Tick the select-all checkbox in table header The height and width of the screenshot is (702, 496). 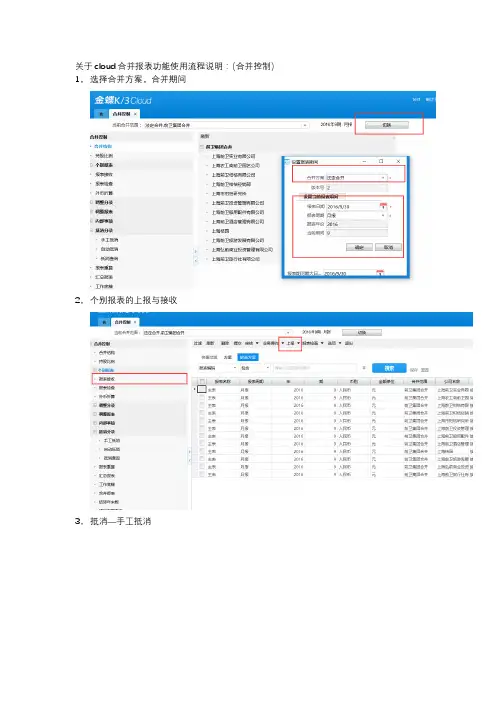click(x=202, y=381)
